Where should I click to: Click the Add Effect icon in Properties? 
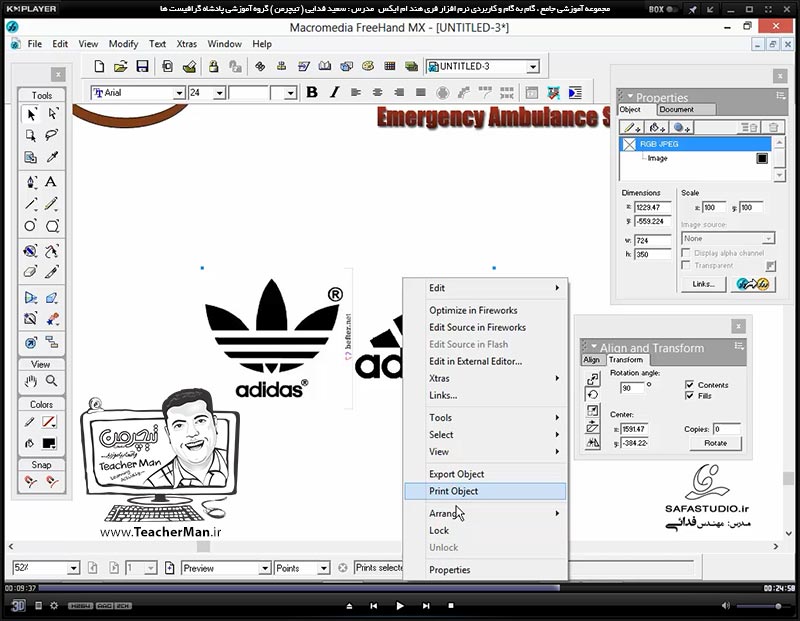[x=681, y=128]
